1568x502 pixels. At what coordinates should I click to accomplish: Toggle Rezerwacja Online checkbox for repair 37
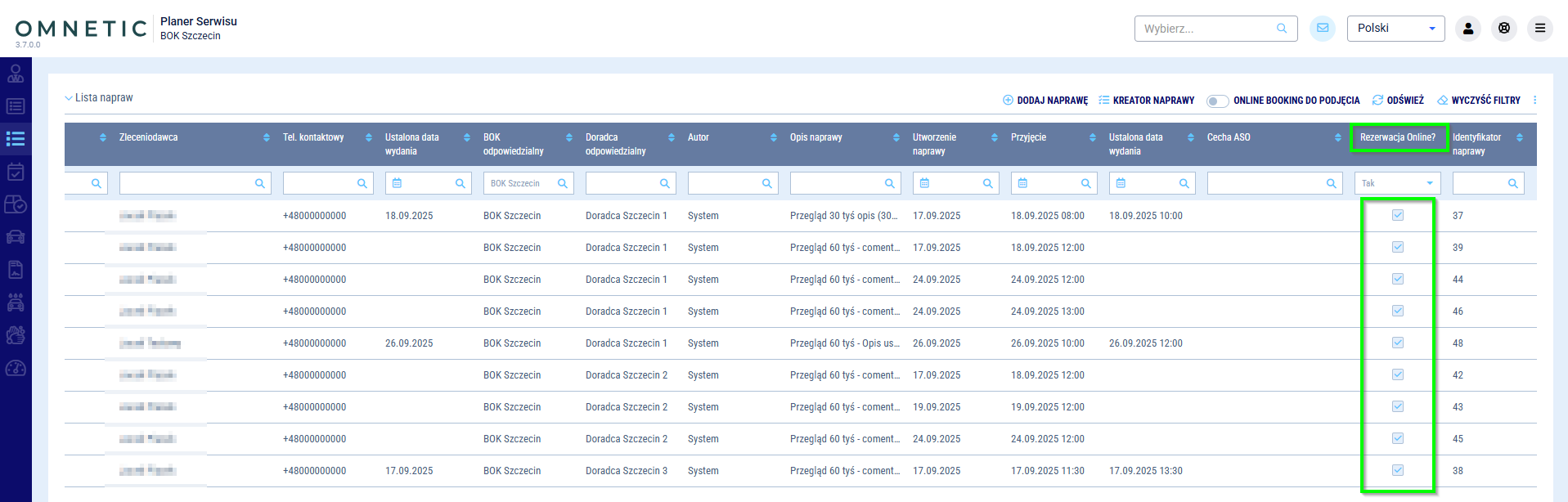(x=1397, y=215)
